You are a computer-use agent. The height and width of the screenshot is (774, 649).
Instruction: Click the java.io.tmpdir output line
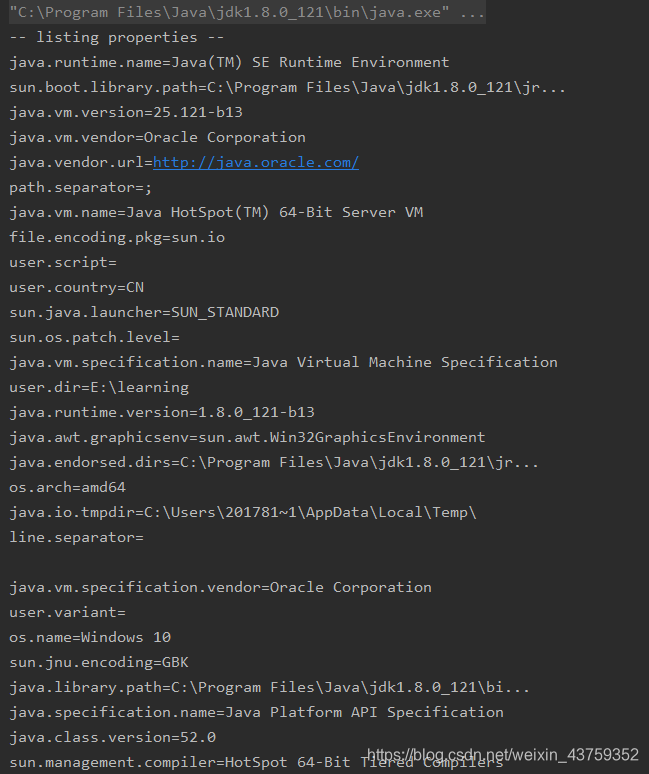(x=243, y=512)
